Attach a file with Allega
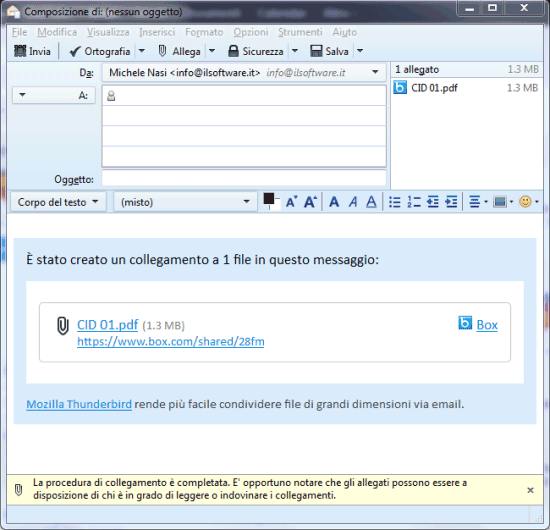This screenshot has height=530, width=550. point(179,52)
